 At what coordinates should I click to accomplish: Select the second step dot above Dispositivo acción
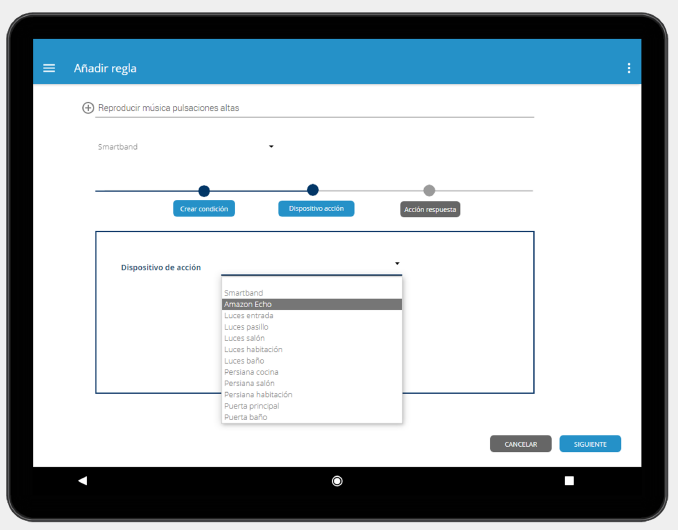click(313, 190)
